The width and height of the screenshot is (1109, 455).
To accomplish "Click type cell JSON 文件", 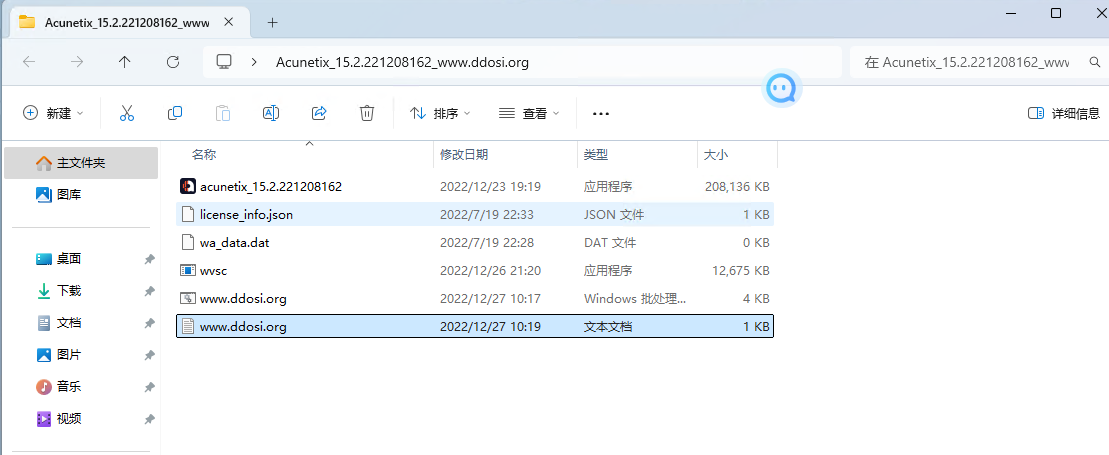I will [x=614, y=214].
